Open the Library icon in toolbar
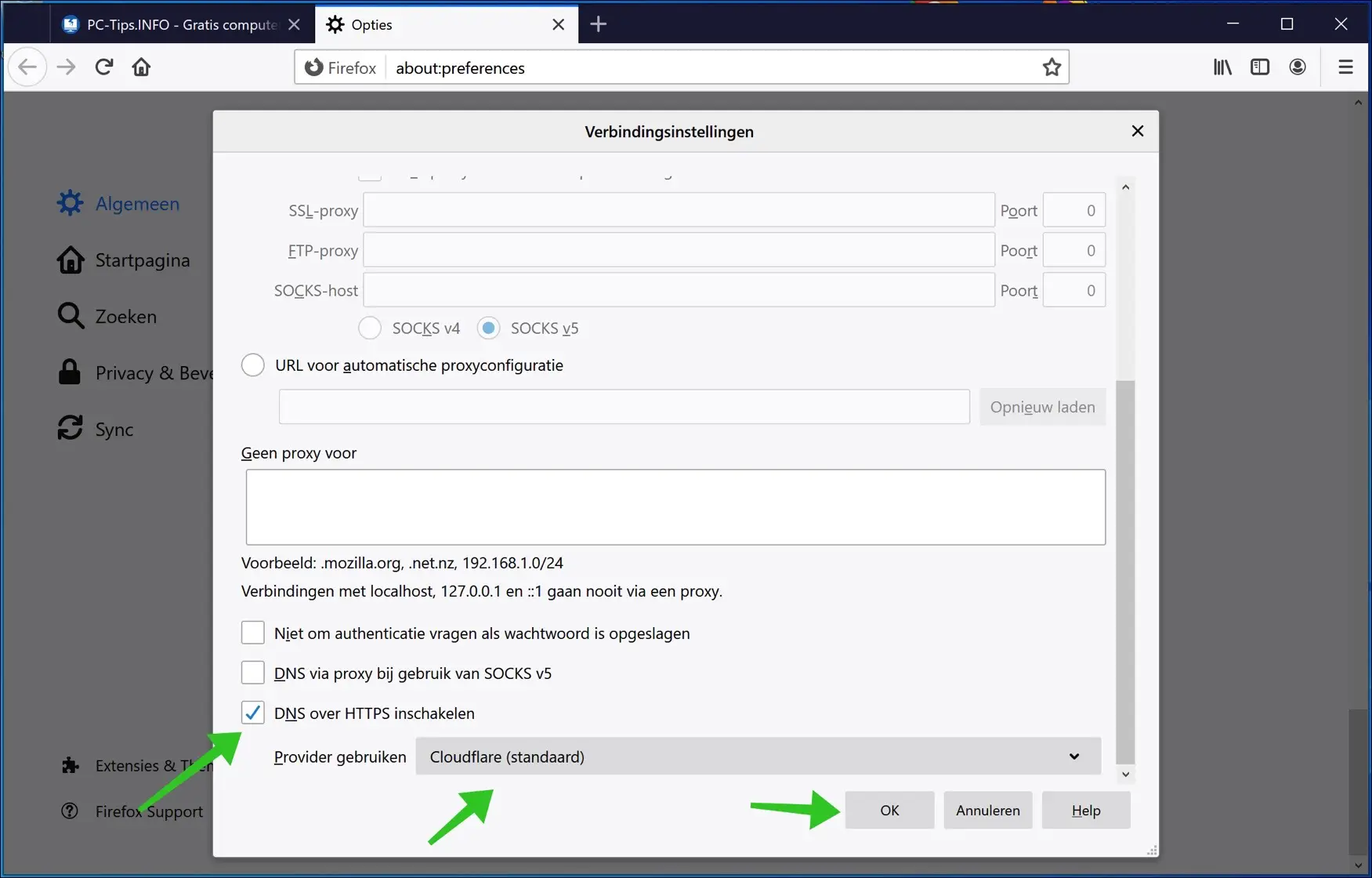This screenshot has width=1372, height=878. click(x=1222, y=67)
